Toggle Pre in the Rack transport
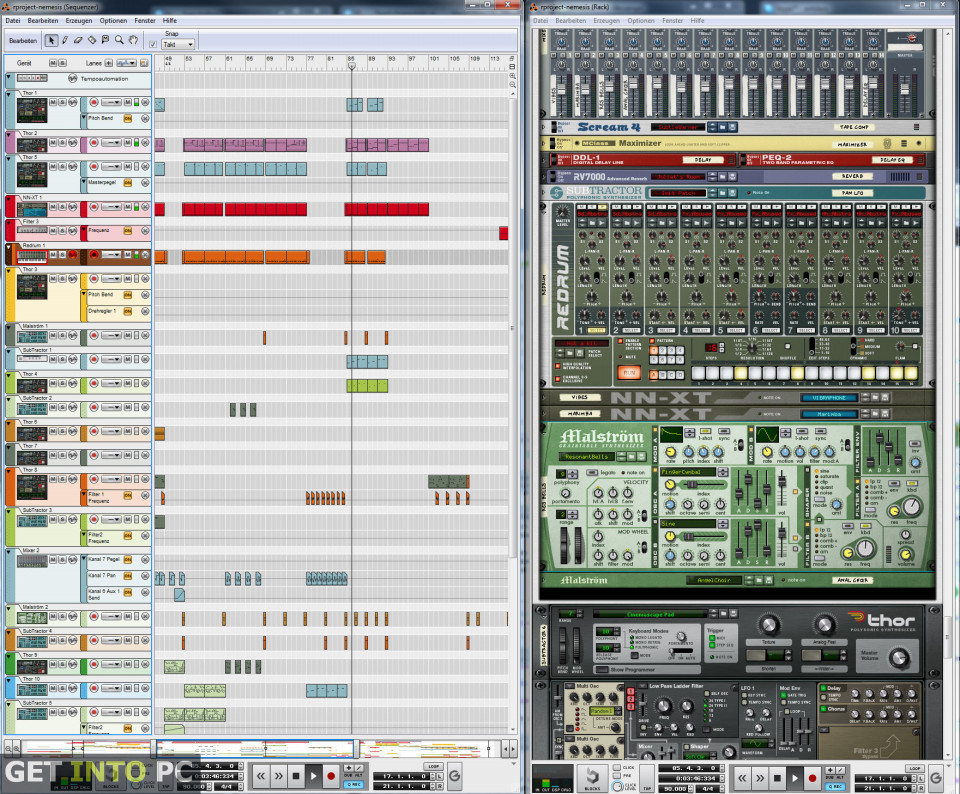Image resolution: width=960 pixels, height=794 pixels. click(617, 776)
